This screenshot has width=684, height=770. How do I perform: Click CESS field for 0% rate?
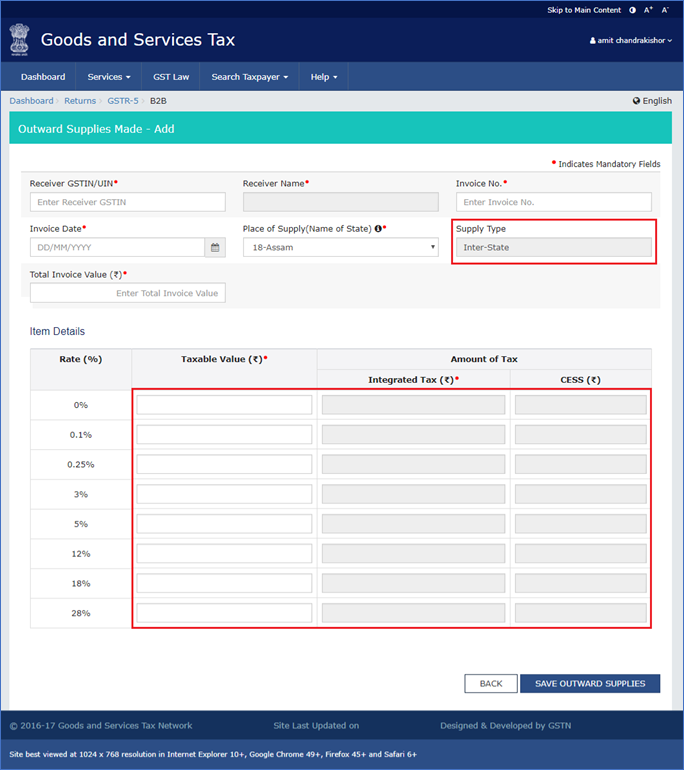click(x=580, y=405)
